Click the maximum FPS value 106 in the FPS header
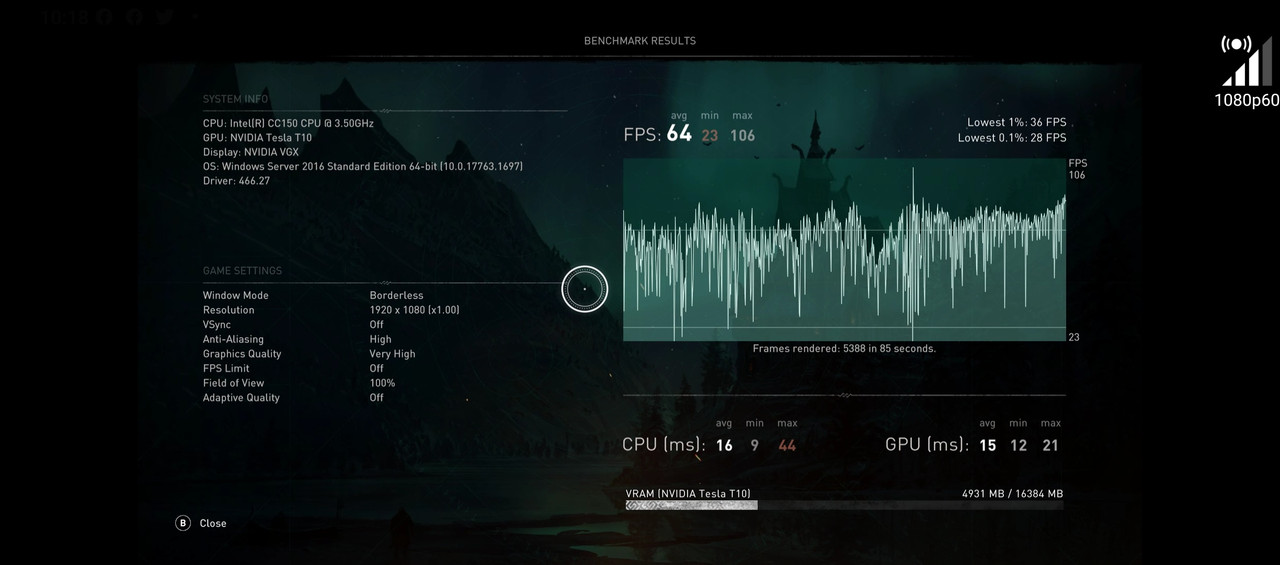1280x565 pixels. (x=742, y=135)
